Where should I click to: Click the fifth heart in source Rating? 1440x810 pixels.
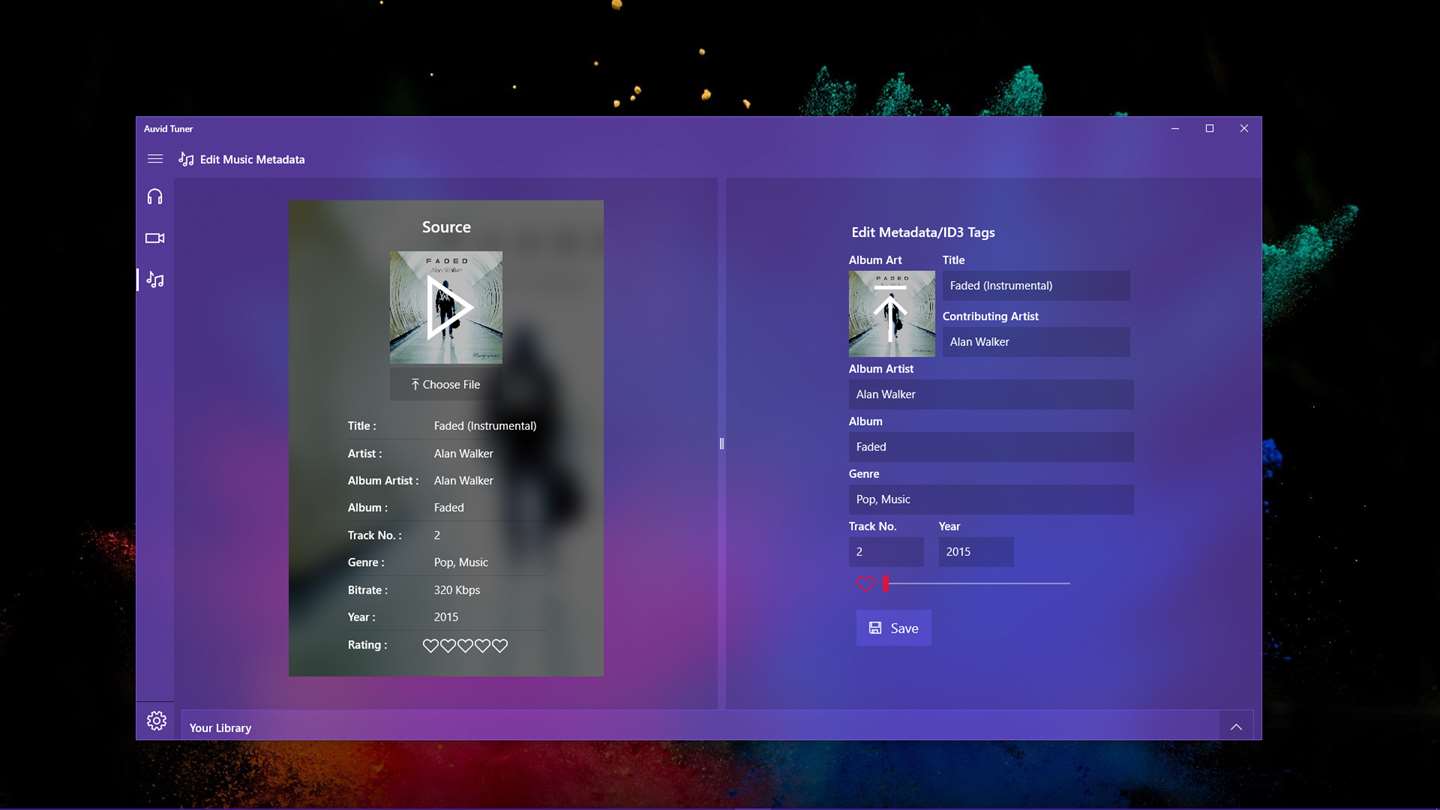click(x=500, y=646)
